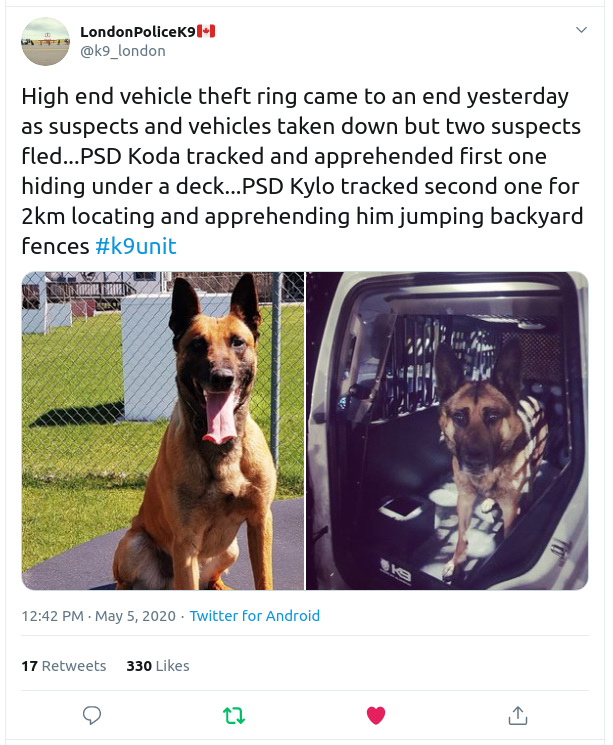This screenshot has height=745, width=613.
Task: Click the Twitter for Android source link
Action: 255,616
